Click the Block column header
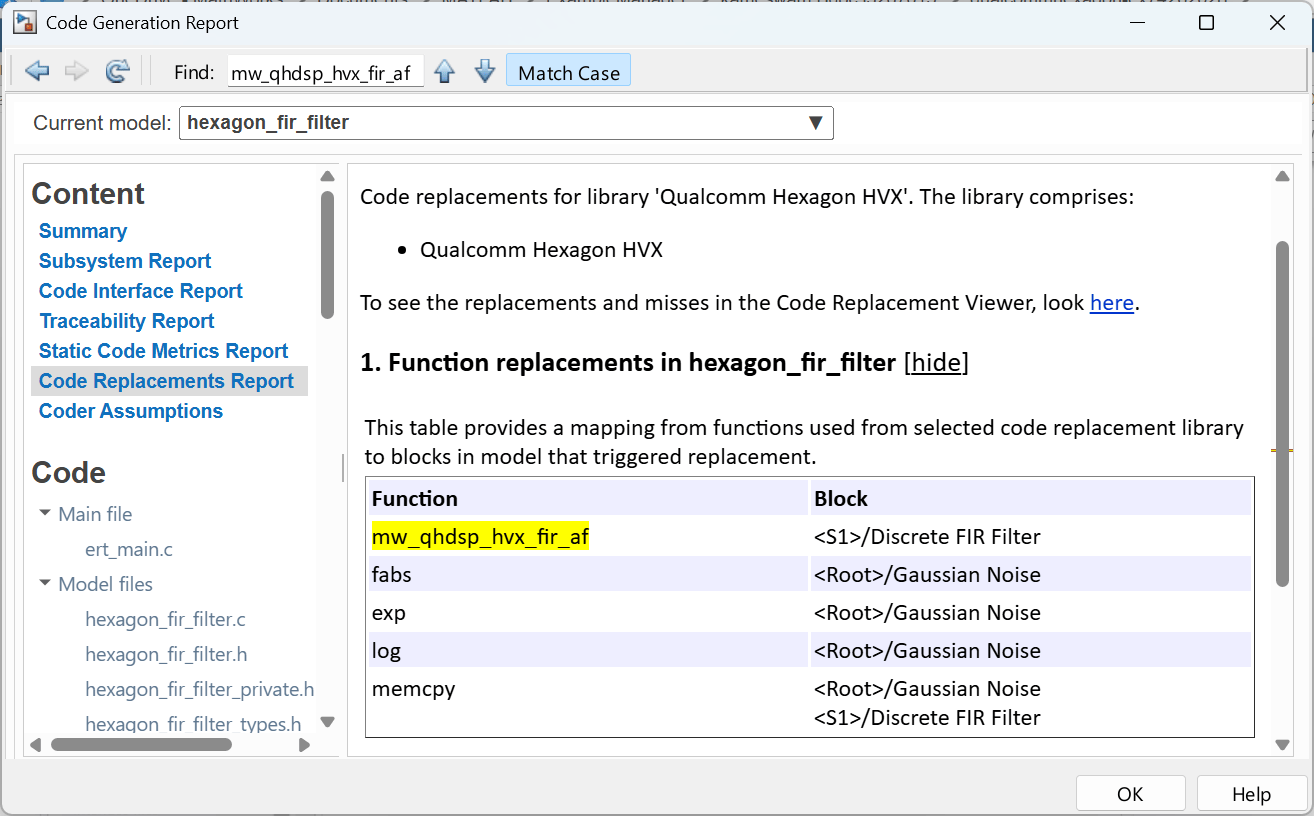The width and height of the screenshot is (1314, 816). (x=1030, y=499)
